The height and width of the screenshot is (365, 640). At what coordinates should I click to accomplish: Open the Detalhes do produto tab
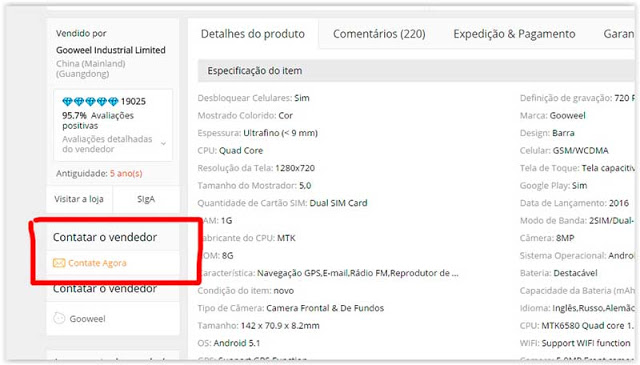click(253, 33)
